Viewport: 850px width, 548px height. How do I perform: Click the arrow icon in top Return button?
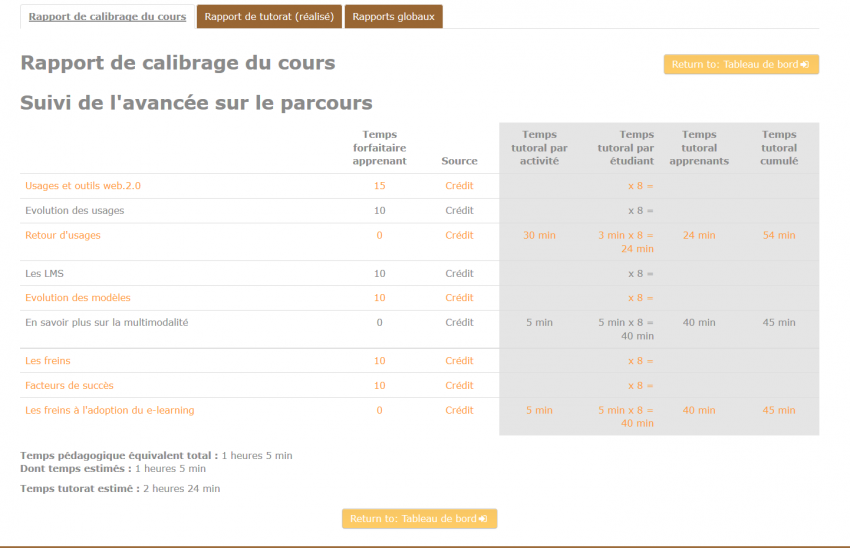point(805,65)
